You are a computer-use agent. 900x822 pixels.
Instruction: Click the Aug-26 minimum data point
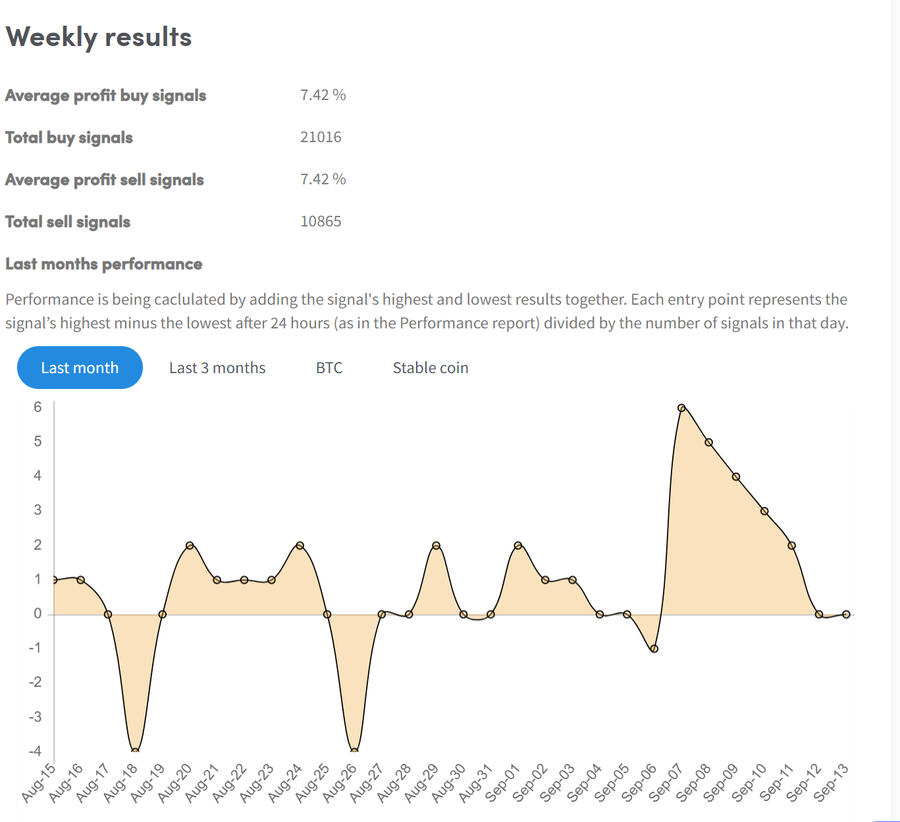click(354, 751)
